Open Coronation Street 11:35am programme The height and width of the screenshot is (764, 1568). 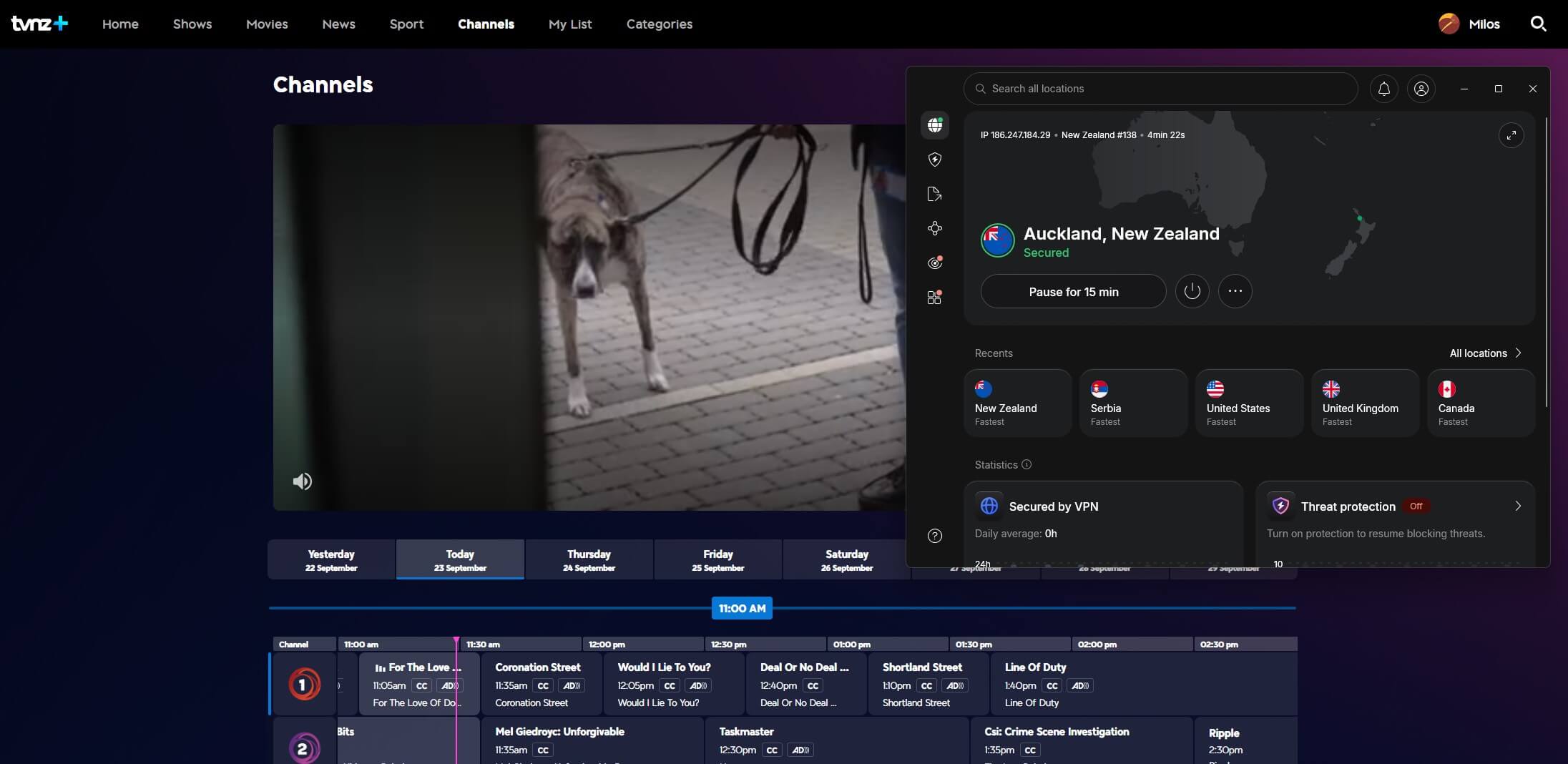point(542,684)
